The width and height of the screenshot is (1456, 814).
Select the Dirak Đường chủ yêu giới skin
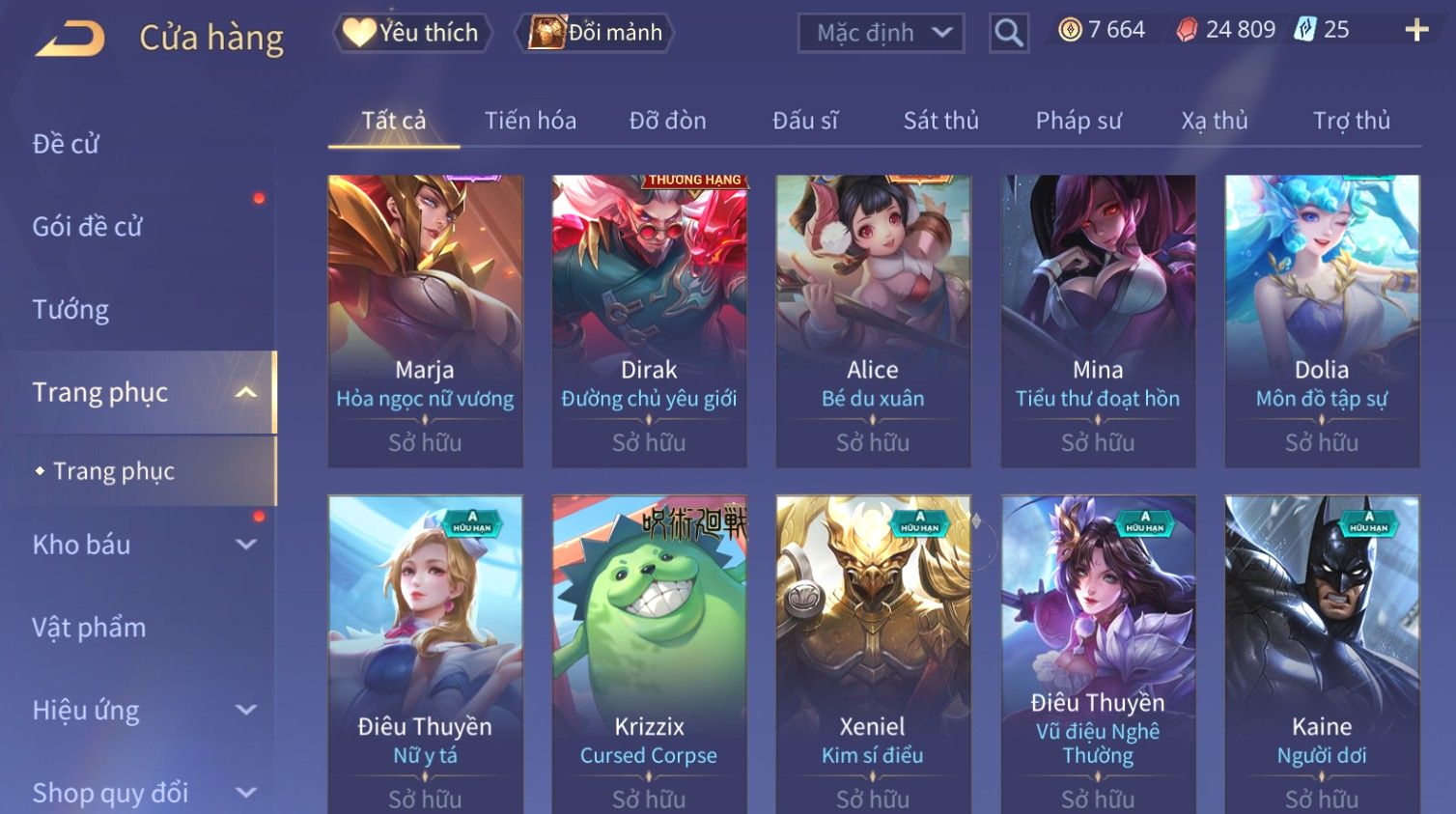649,322
